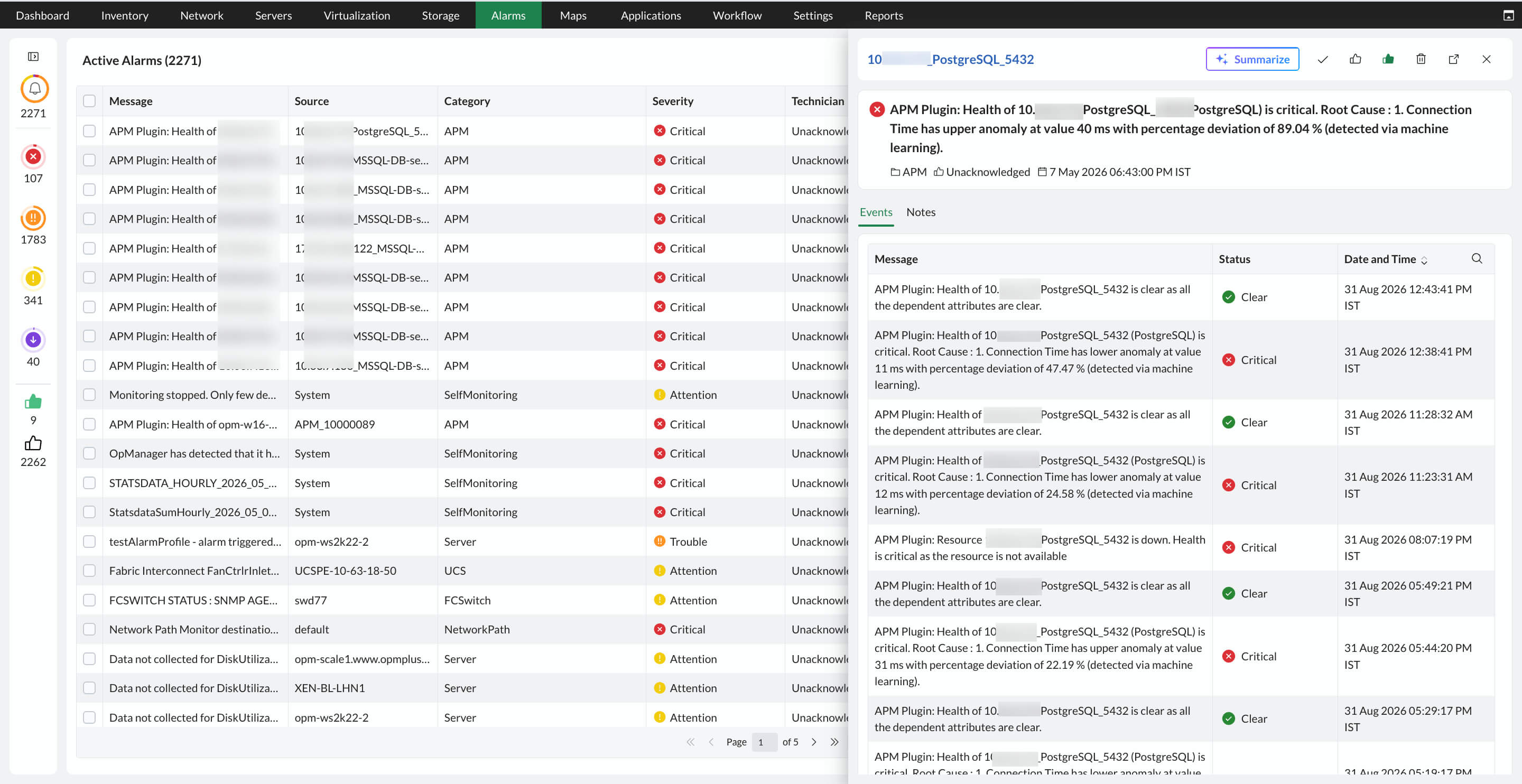
Task: Collapse the left severity sidebar panel icon
Action: coord(33,57)
